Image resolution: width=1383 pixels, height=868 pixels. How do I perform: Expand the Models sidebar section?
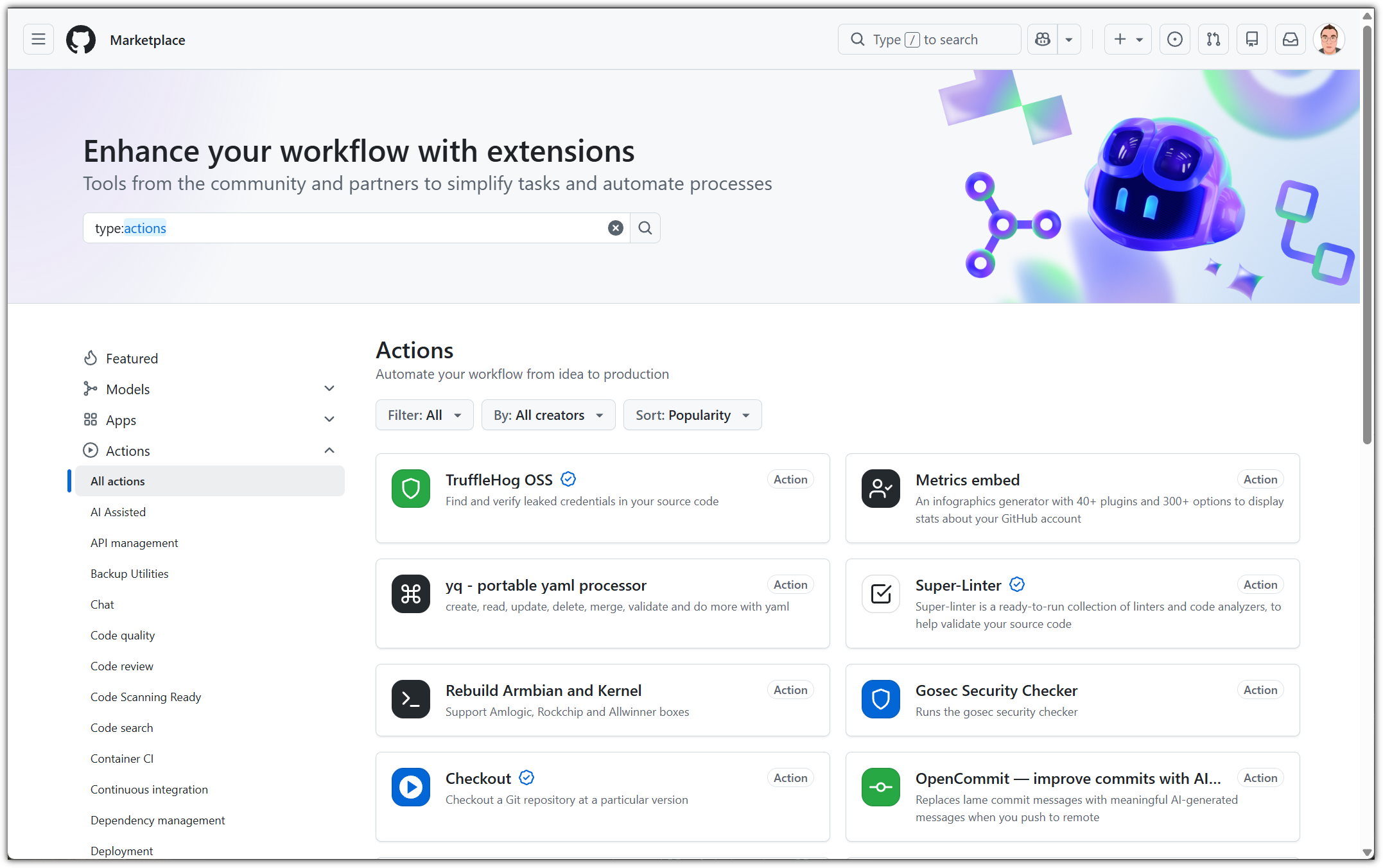[329, 389]
